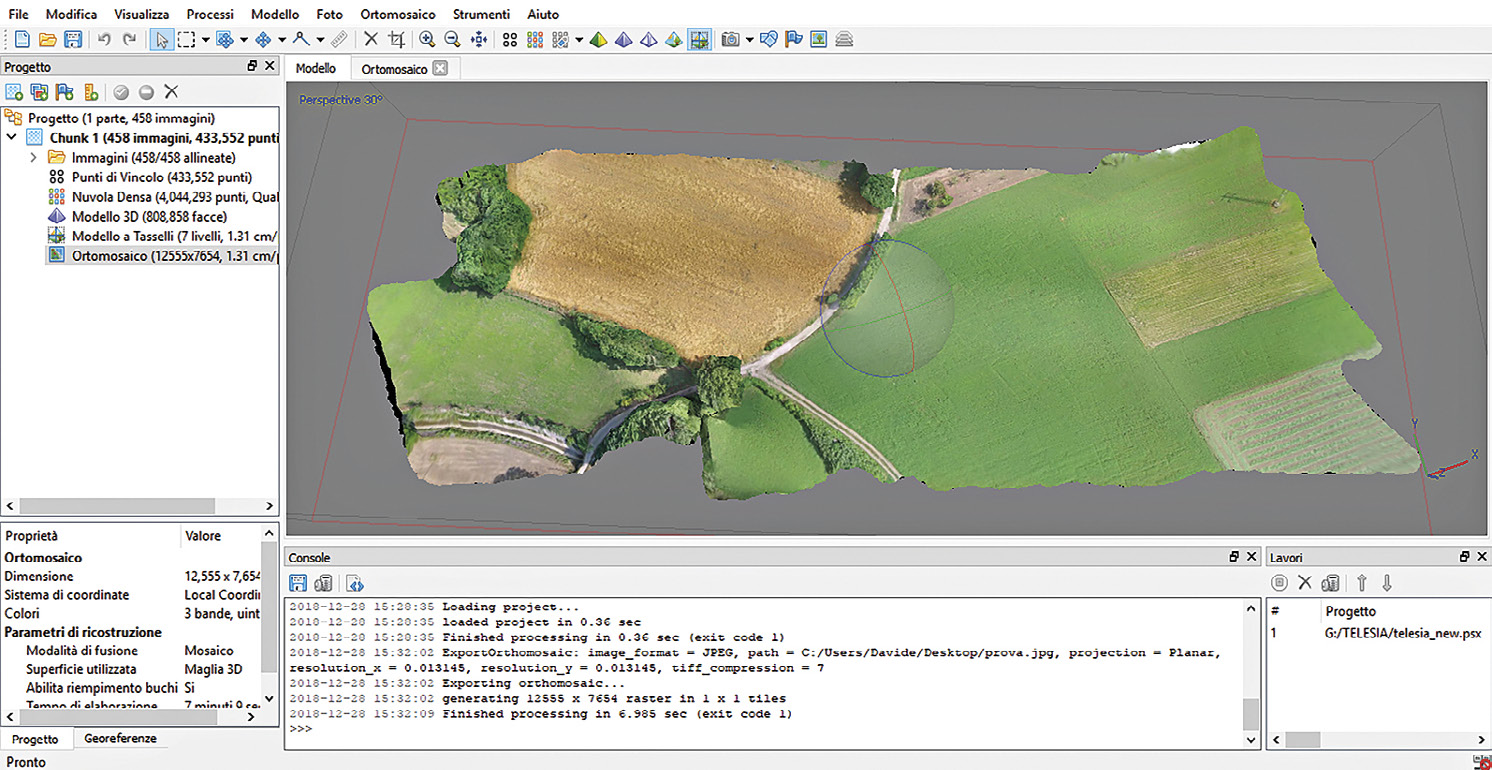Close the Ortomosaico tab
This screenshot has height=770, width=1492.
(x=440, y=69)
